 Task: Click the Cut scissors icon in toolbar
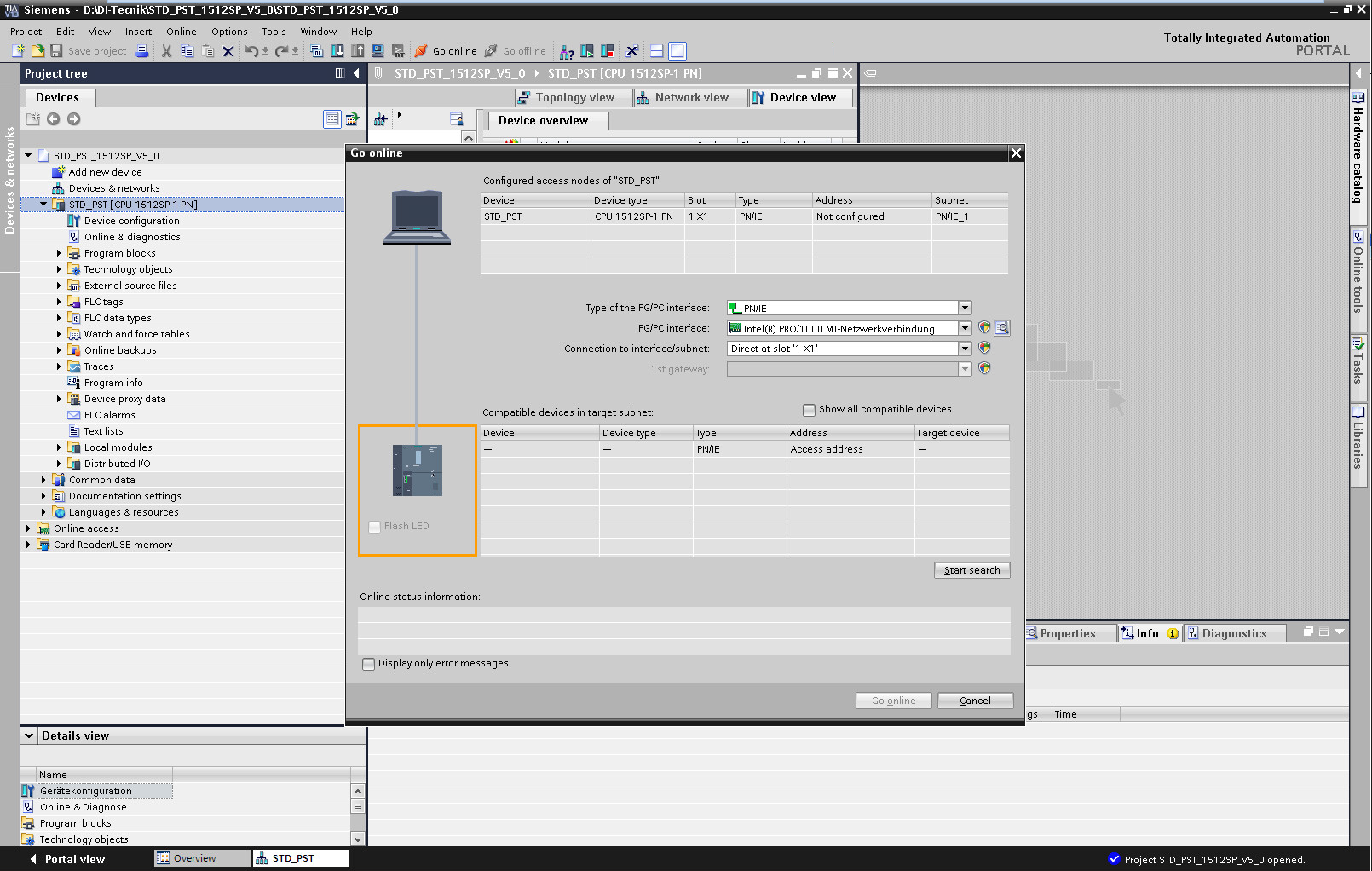[166, 51]
